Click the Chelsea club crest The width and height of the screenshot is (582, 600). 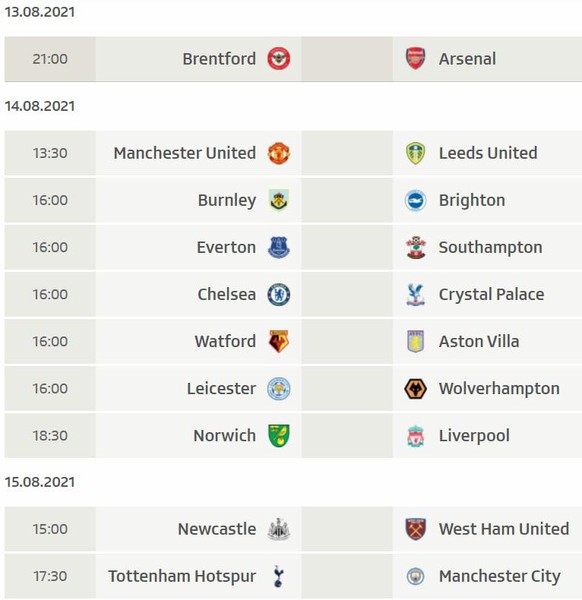pos(279,294)
